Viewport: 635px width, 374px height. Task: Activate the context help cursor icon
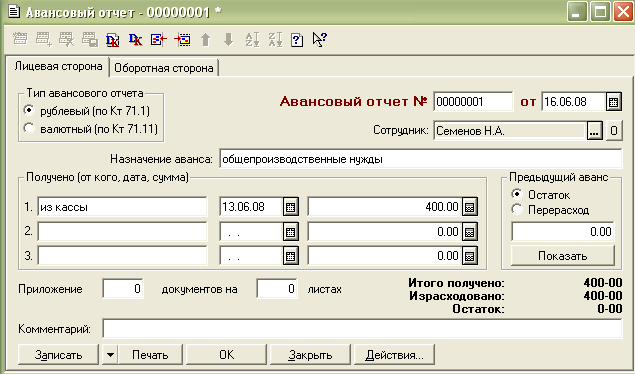[320, 39]
